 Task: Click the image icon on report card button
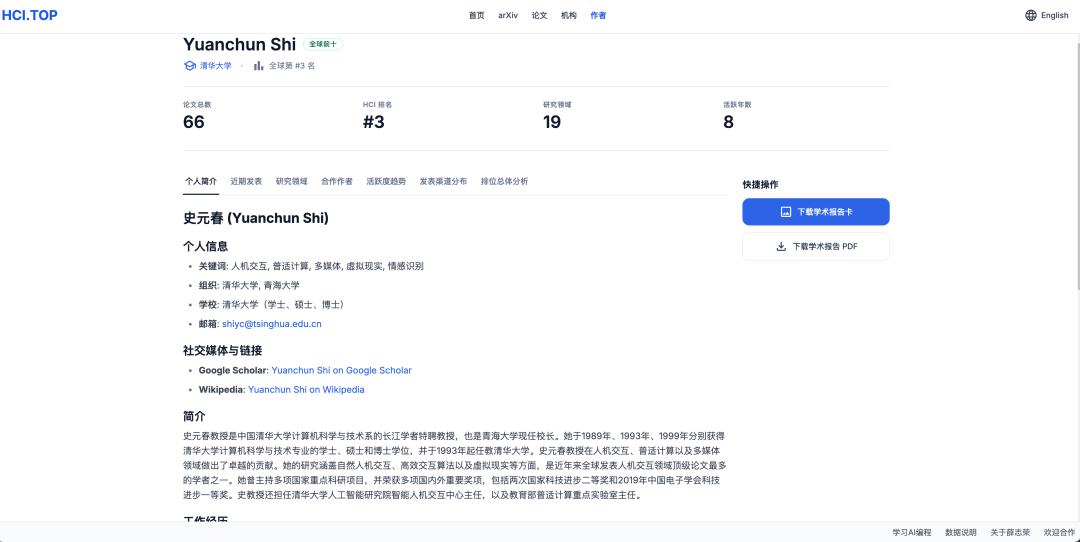[x=786, y=212]
